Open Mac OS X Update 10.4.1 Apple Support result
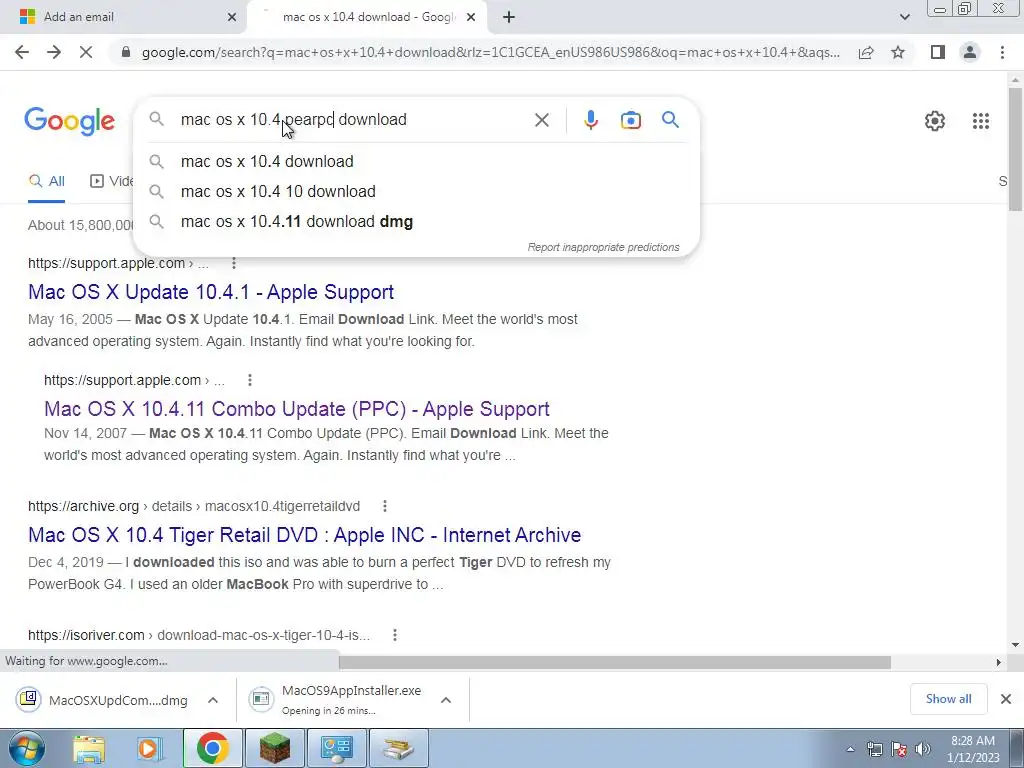Image resolution: width=1024 pixels, height=768 pixels. [x=211, y=292]
